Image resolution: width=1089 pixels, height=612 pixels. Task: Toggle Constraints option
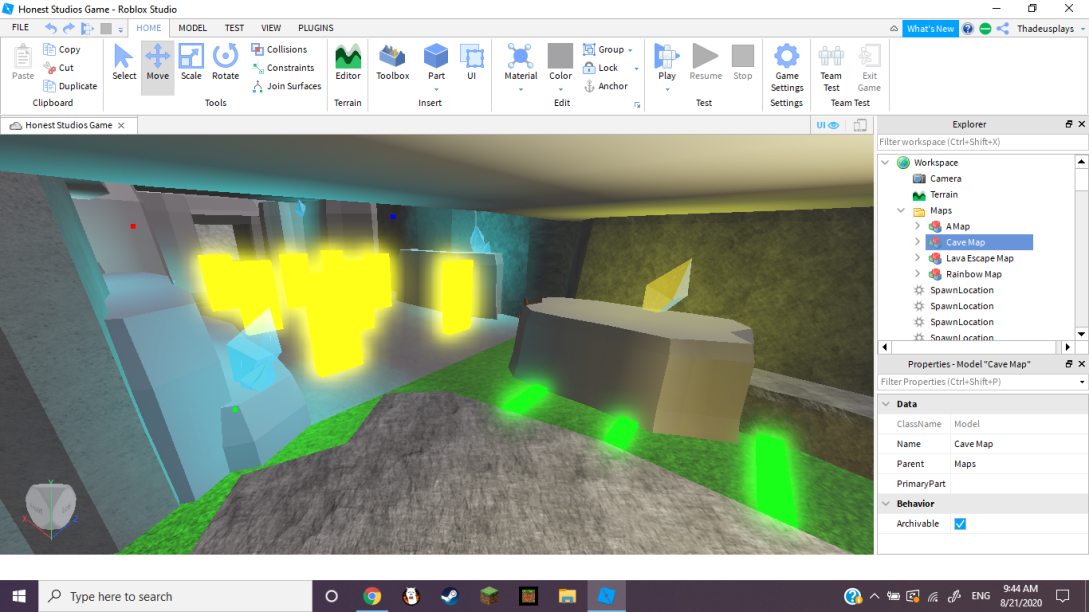click(283, 67)
